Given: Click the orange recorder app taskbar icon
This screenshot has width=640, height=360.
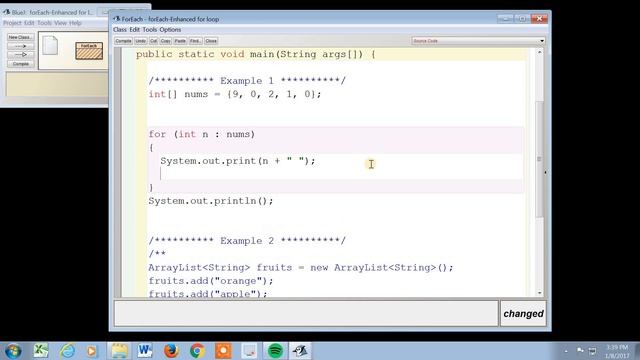Looking at the screenshot, I should tap(223, 351).
